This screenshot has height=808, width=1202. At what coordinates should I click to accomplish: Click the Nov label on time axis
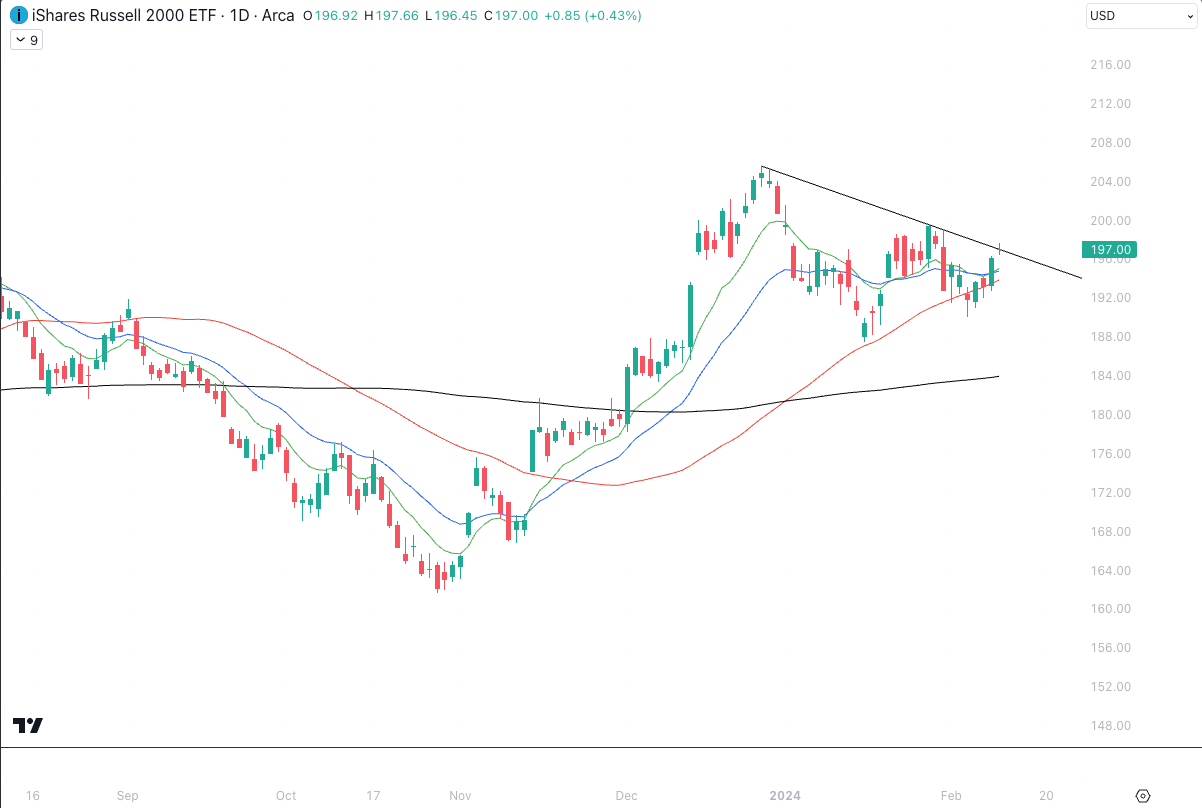pos(460,796)
